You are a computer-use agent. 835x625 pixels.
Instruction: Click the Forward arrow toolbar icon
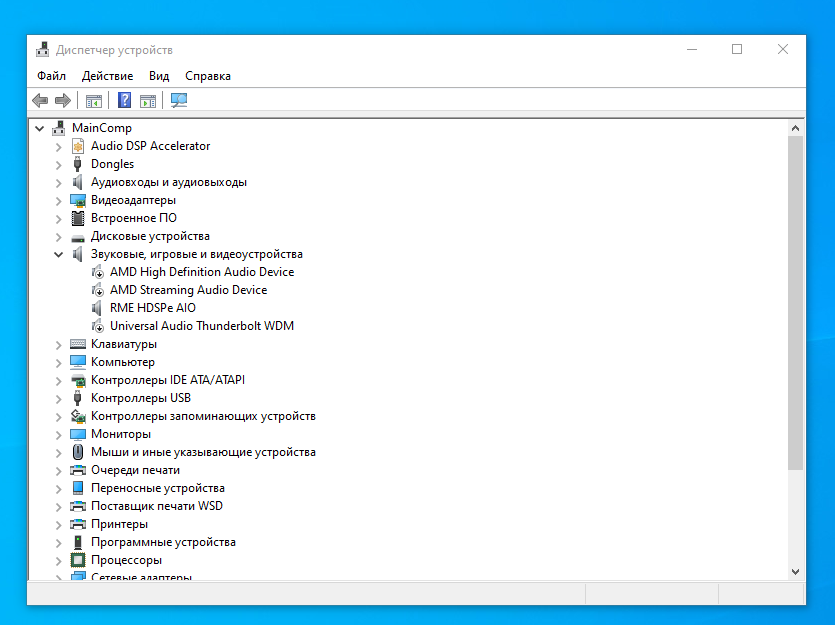(63, 100)
